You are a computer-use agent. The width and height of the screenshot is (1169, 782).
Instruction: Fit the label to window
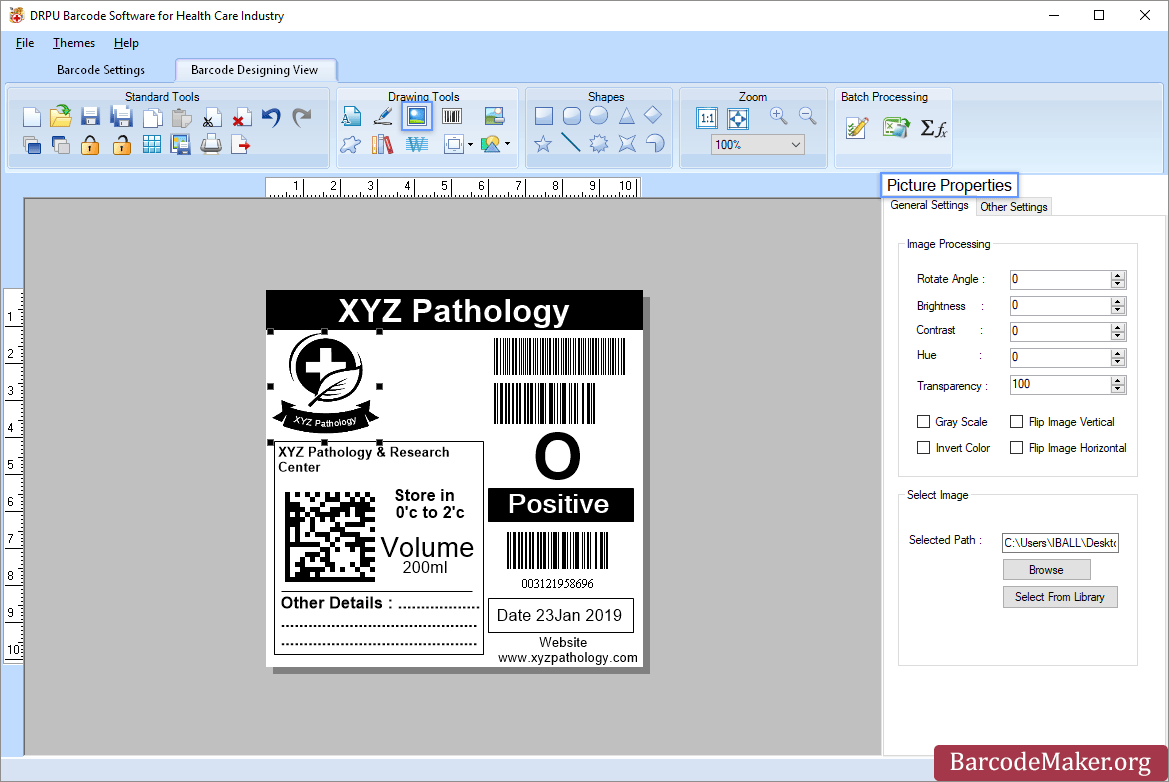(737, 118)
